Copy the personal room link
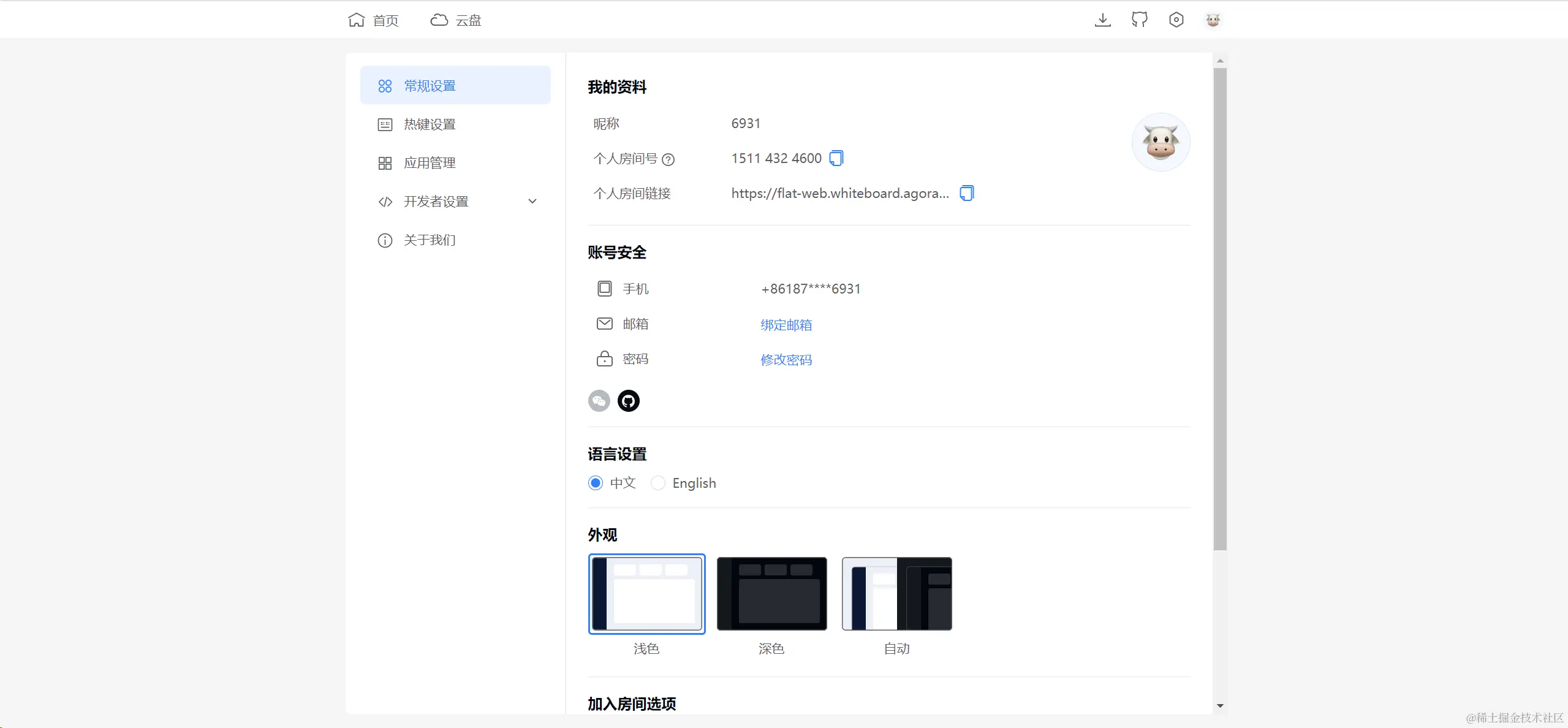 [966, 192]
